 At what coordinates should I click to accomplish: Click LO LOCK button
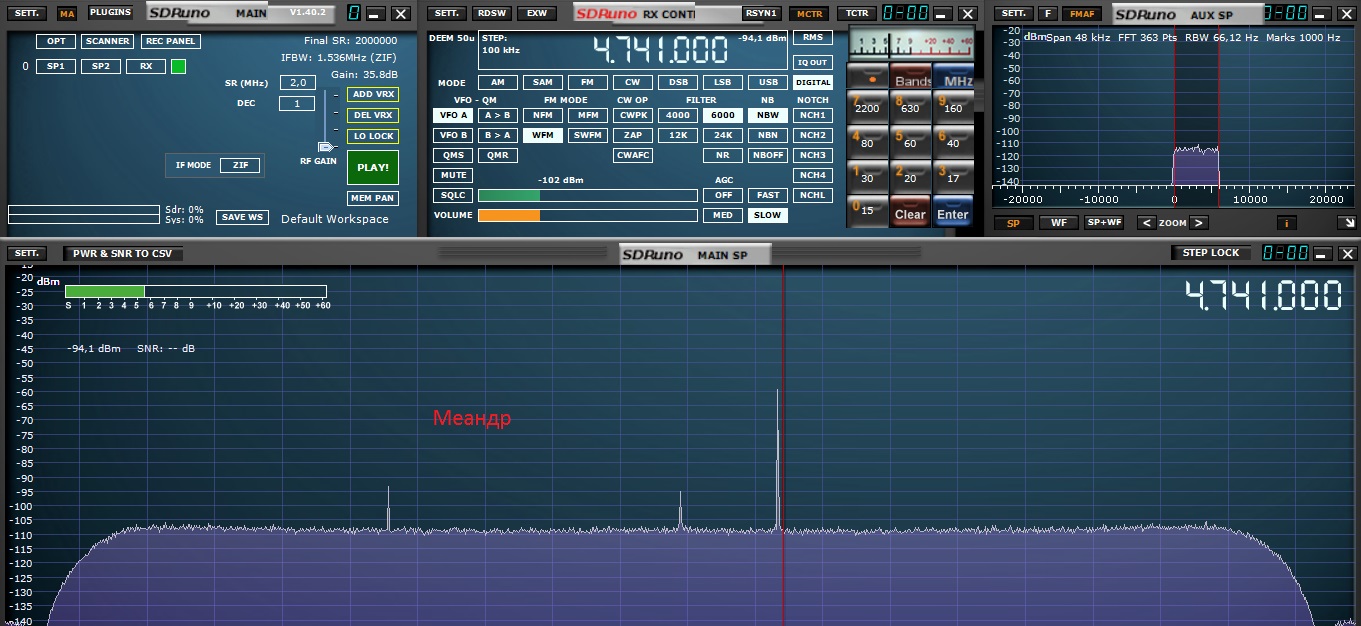372,136
